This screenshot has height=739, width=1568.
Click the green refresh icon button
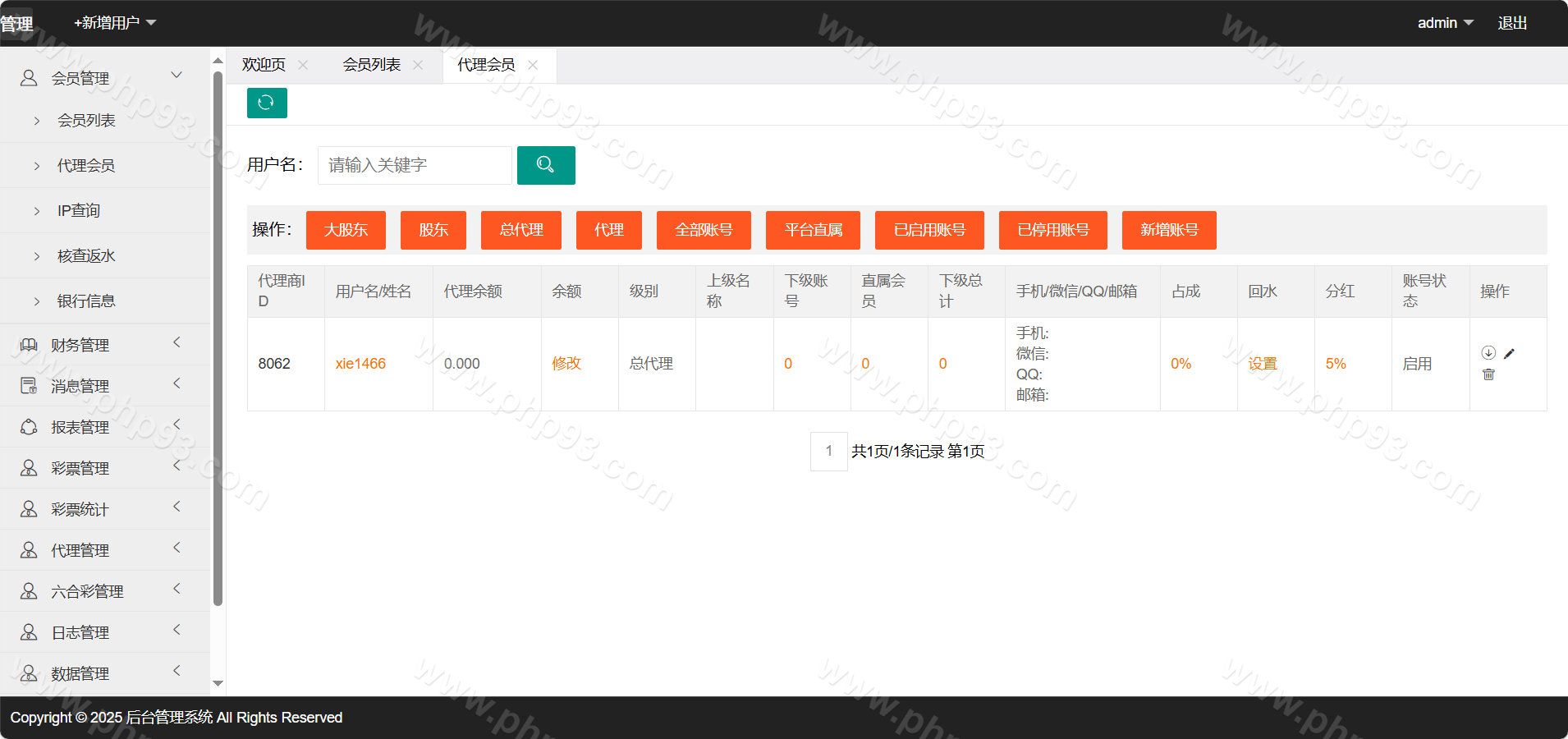(x=267, y=103)
